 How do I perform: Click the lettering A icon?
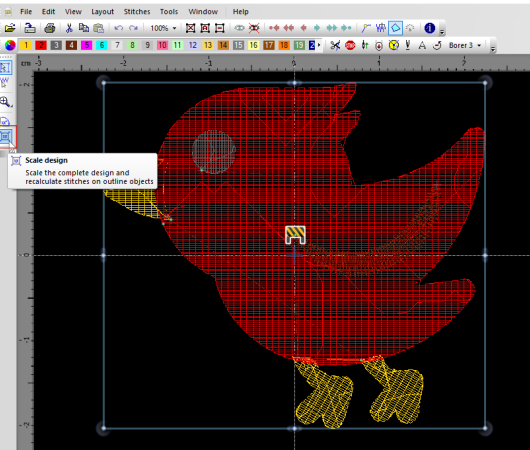pyautogui.click(x=422, y=45)
